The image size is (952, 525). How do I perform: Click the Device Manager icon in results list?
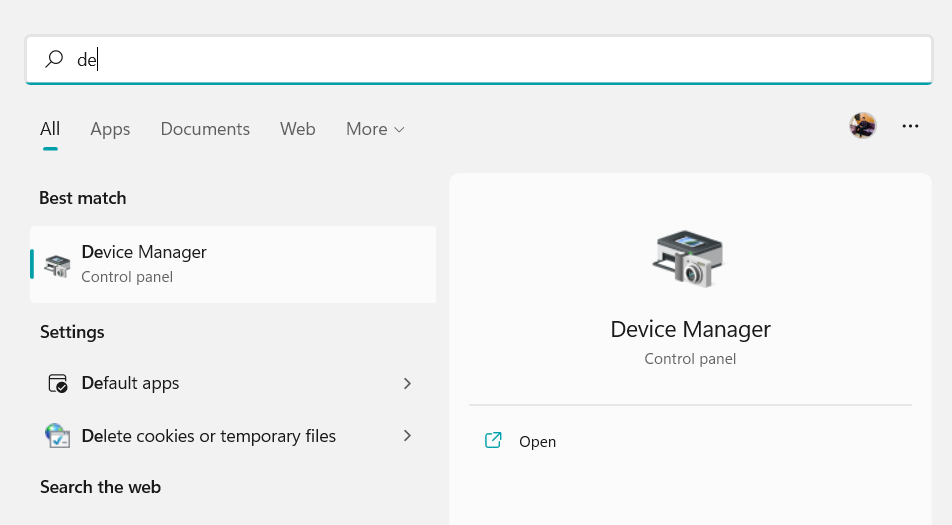58,265
